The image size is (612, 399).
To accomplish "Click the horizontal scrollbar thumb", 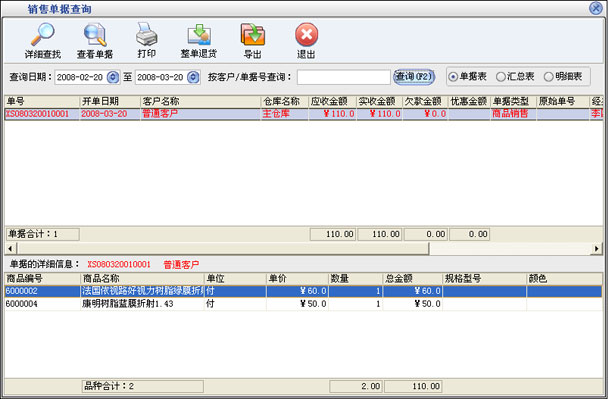I will point(224,248).
